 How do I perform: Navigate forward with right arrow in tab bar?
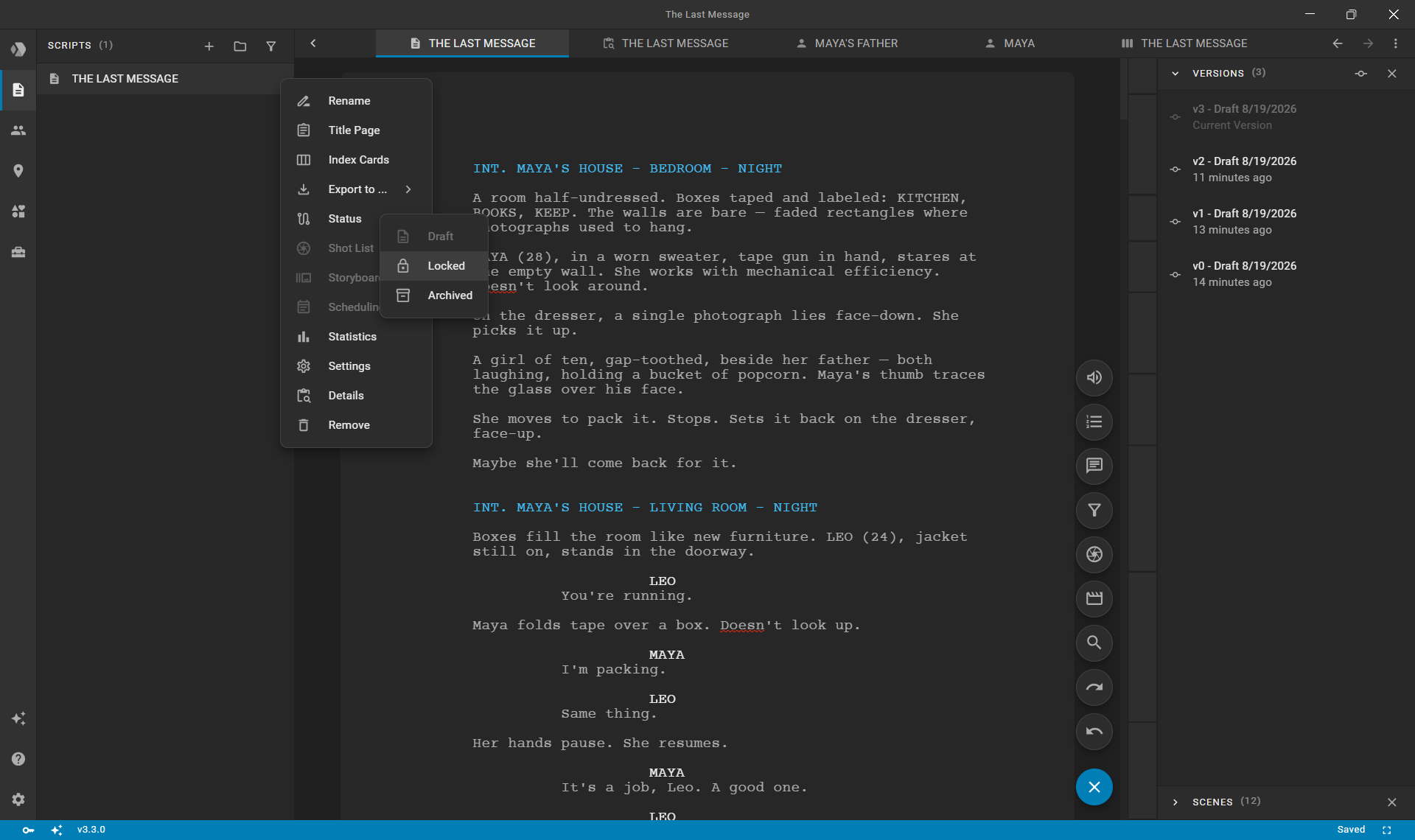coord(1368,43)
